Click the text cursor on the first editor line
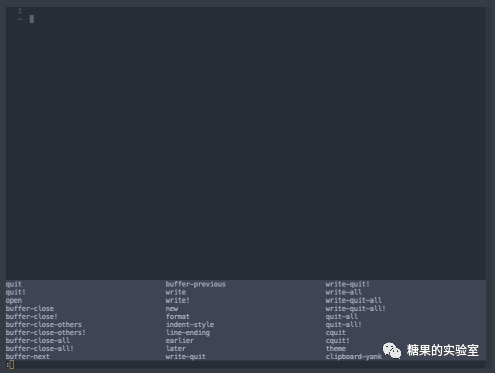This screenshot has height=373, width=495. point(32,19)
